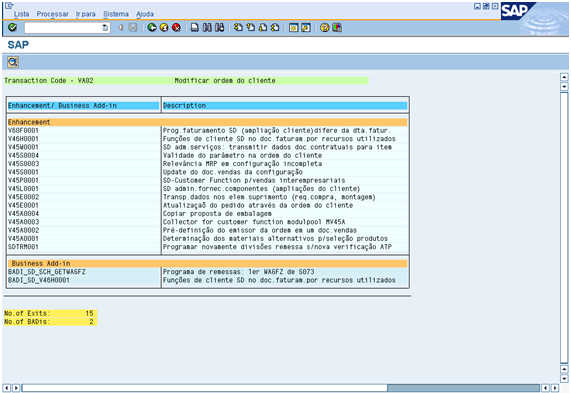Go to first page icon

pyautogui.click(x=238, y=28)
